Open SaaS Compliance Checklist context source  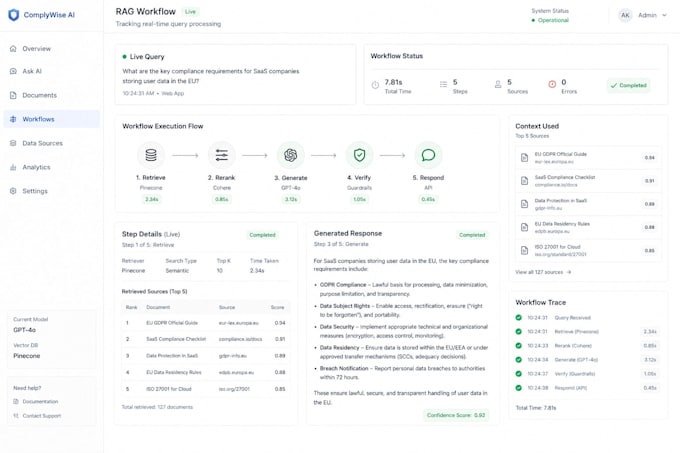[588, 181]
